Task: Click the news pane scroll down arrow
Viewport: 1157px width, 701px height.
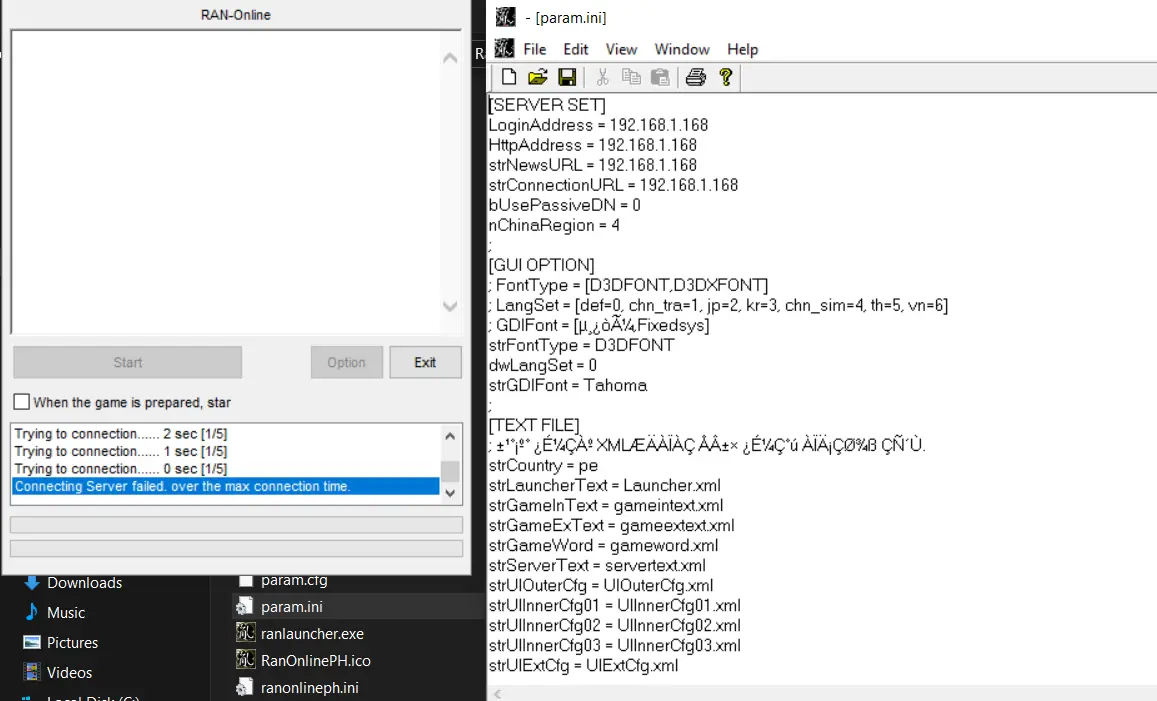Action: (x=449, y=305)
